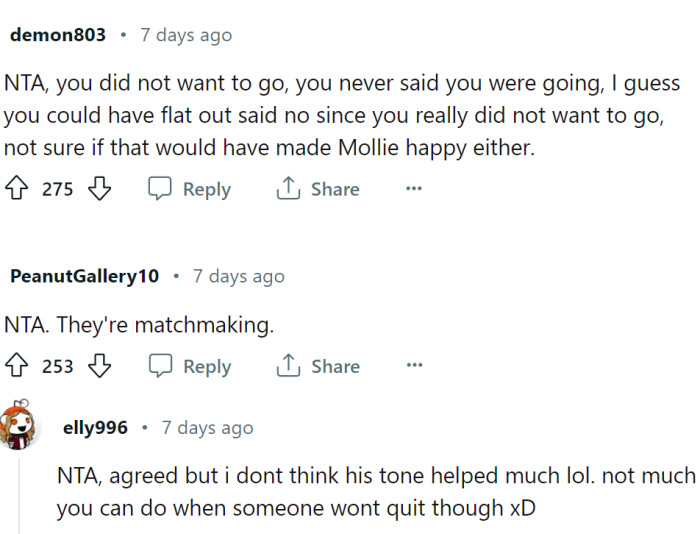
Task: Open the permalink timestamp on demon803's comment
Action: [186, 35]
